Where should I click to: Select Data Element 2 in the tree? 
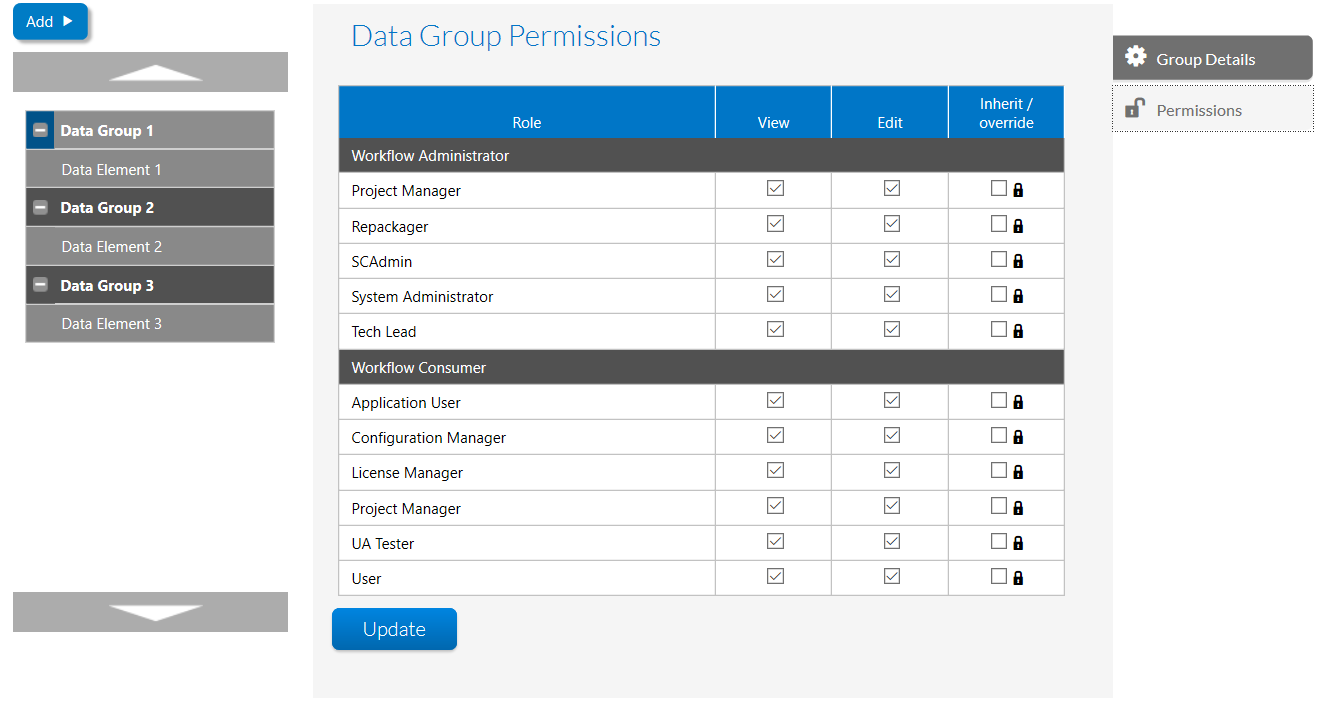tap(111, 247)
